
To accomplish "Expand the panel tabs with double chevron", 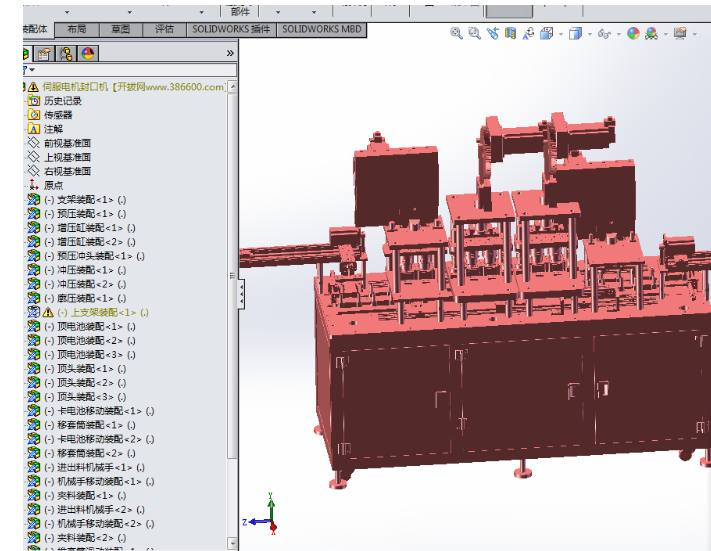I will 230,53.
